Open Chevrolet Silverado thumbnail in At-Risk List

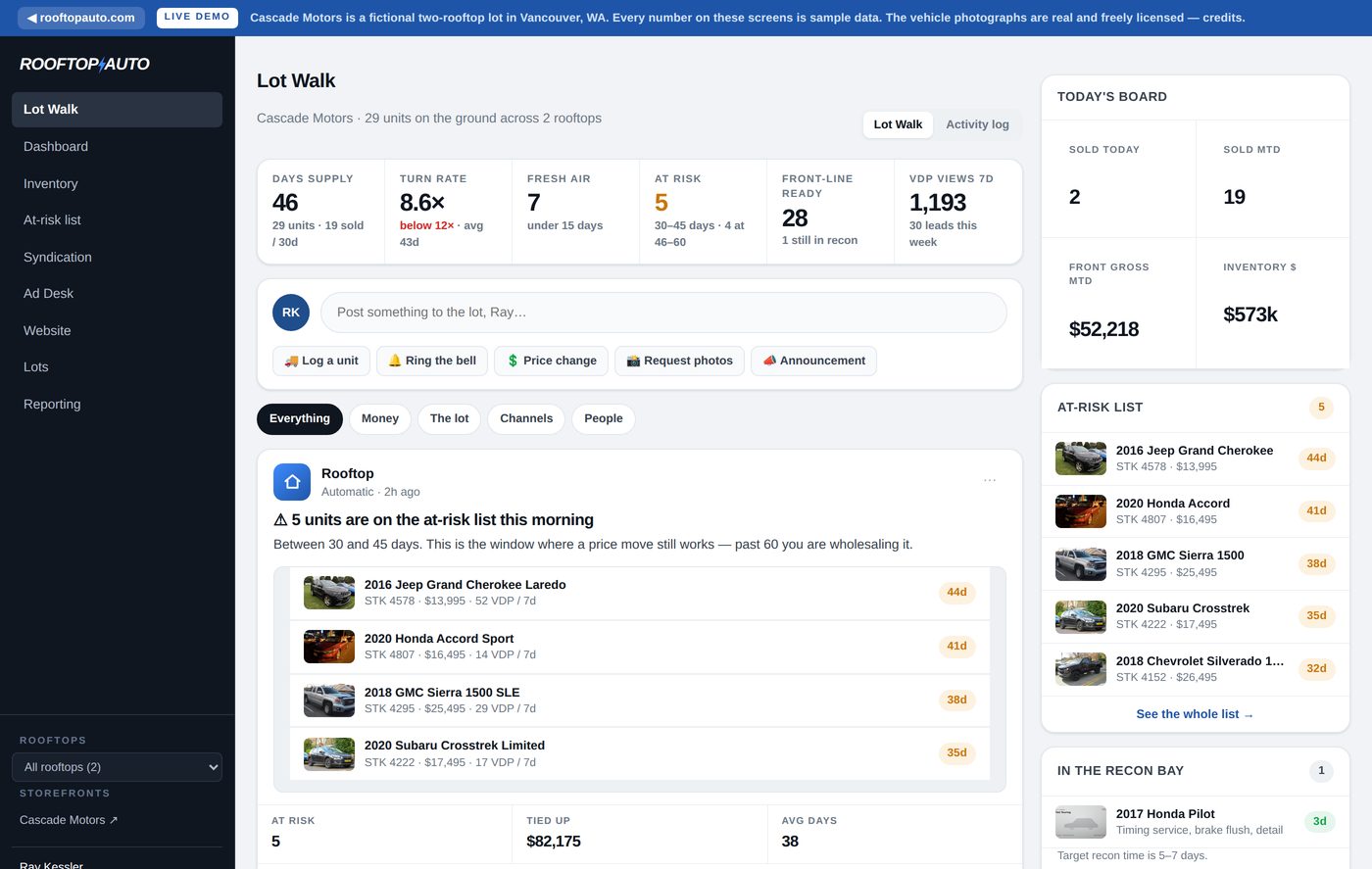pyautogui.click(x=1081, y=669)
